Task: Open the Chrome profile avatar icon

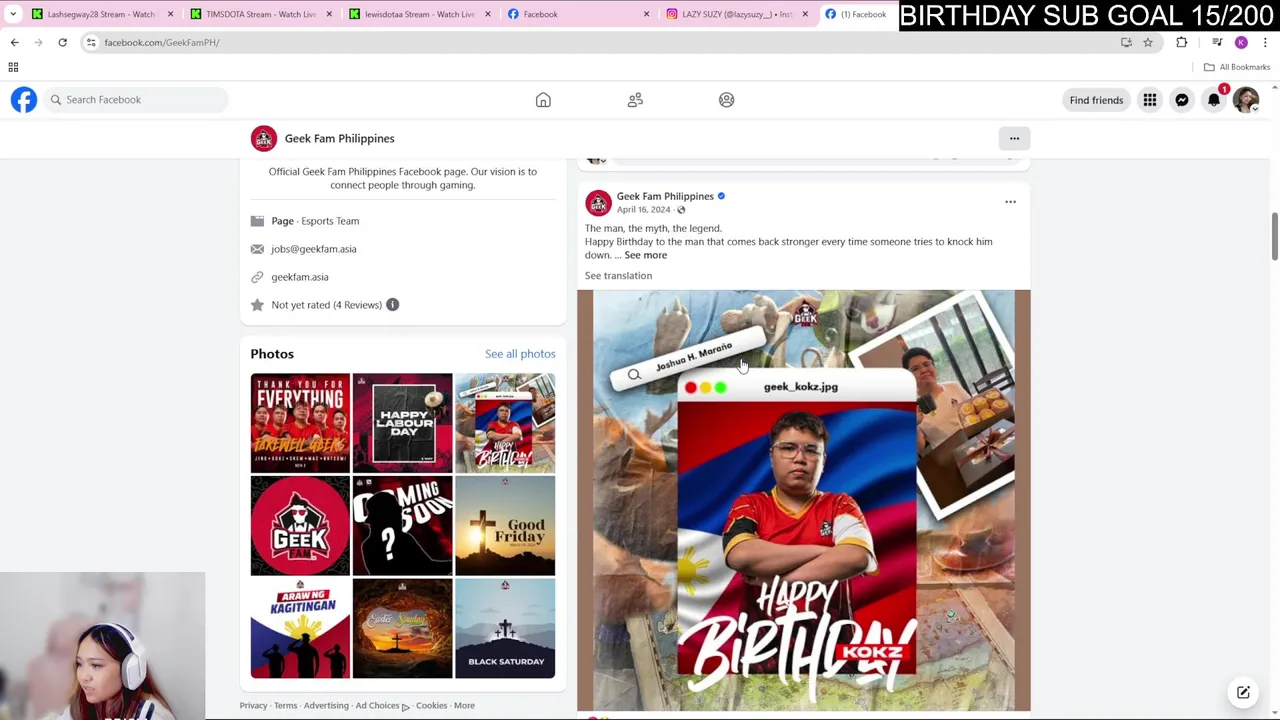Action: [x=1241, y=42]
